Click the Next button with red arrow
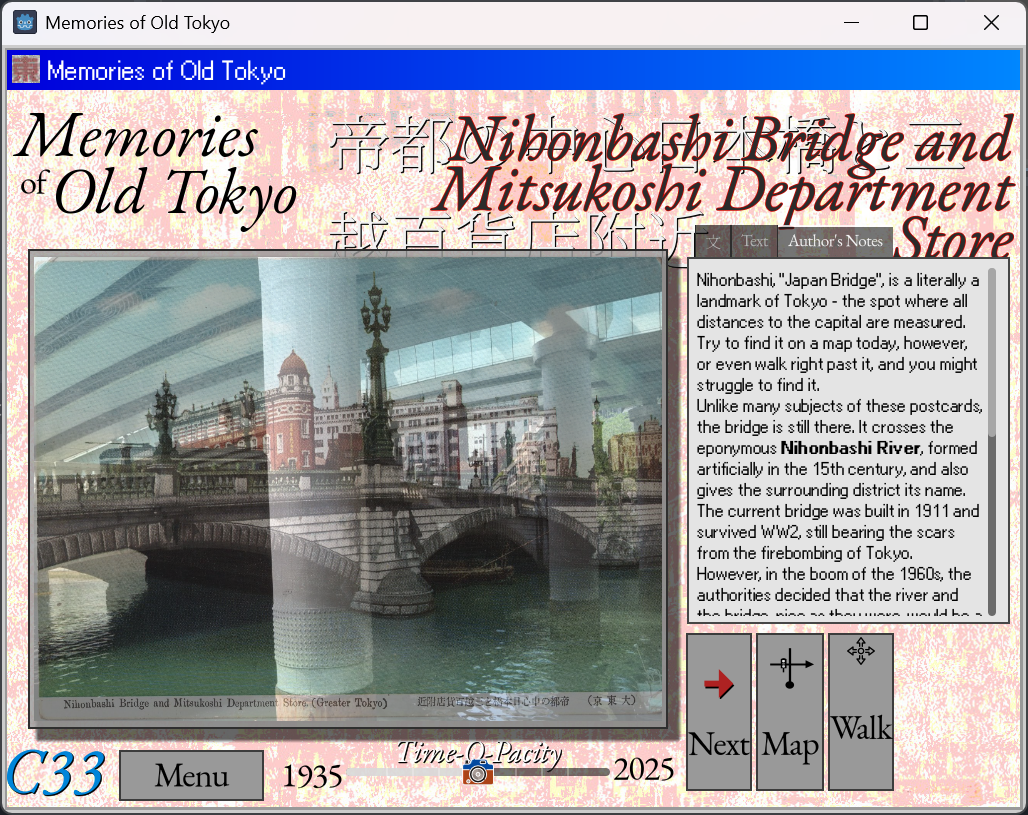1028x815 pixels. [x=719, y=711]
